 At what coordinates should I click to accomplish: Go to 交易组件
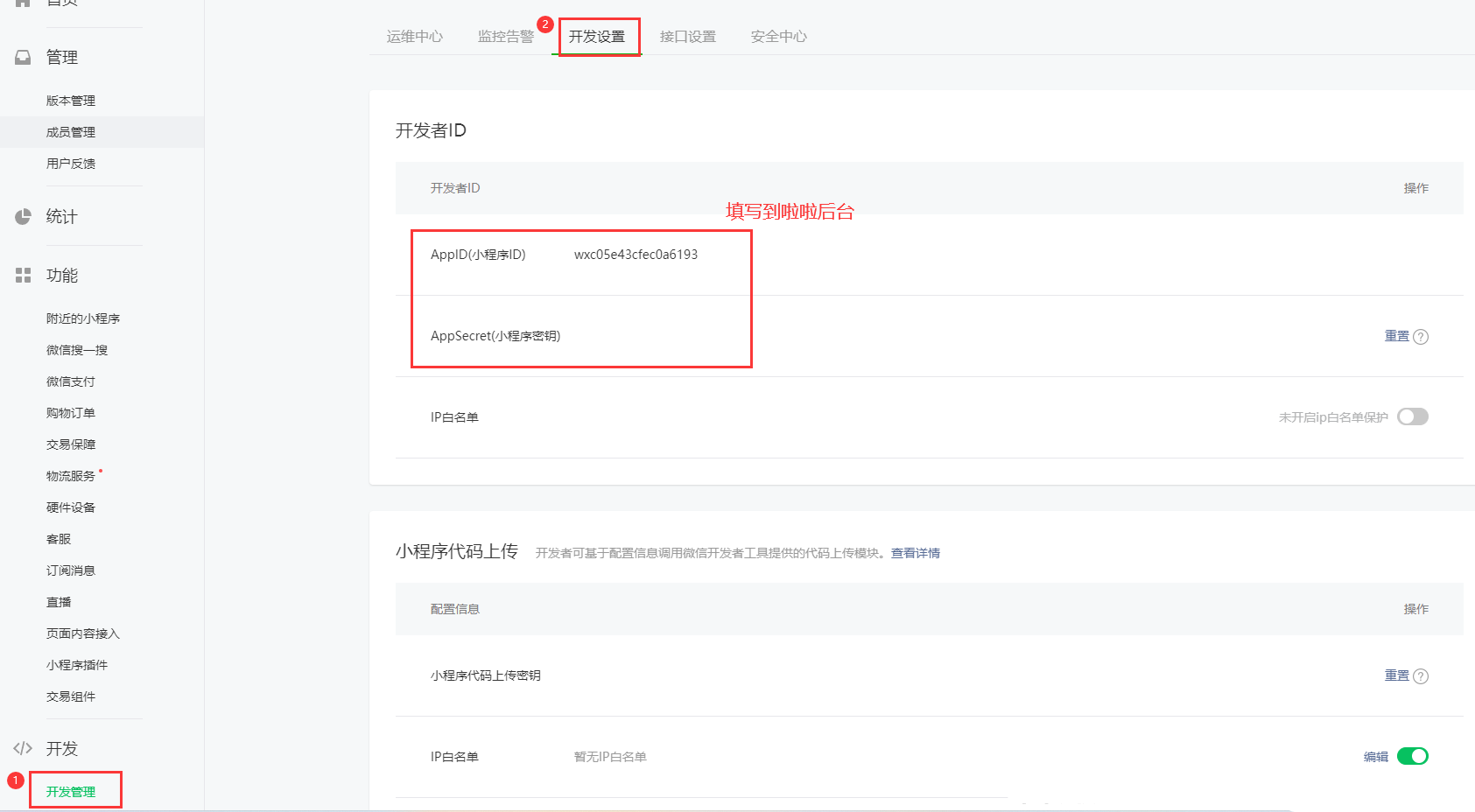click(x=71, y=696)
